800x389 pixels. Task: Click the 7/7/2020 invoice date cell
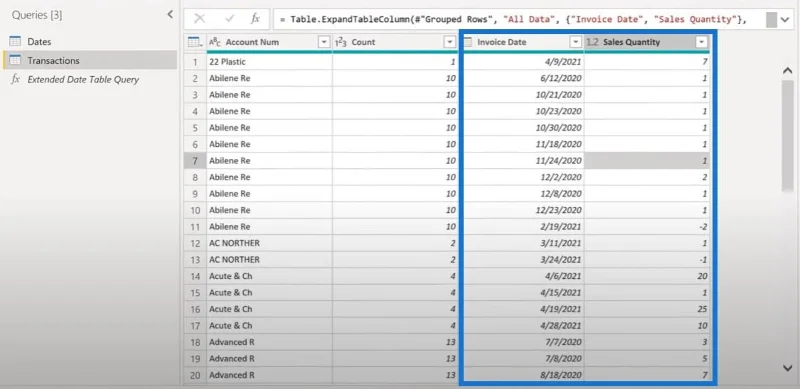tap(523, 342)
